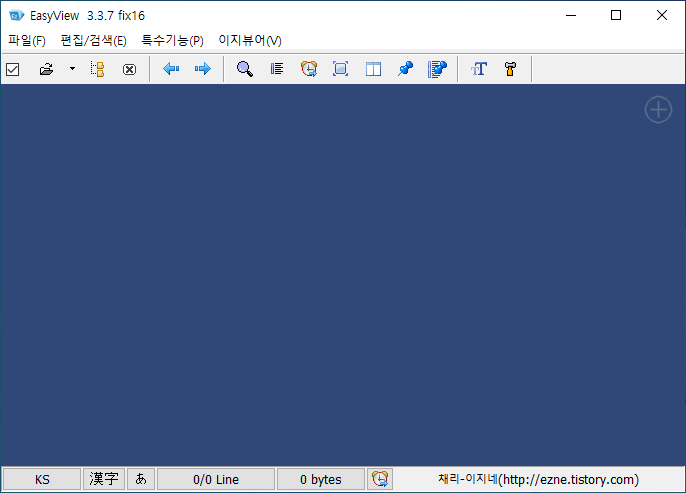The height and width of the screenshot is (493, 686).
Task: Expand the 이지뷰어(V) menu
Action: click(250, 41)
